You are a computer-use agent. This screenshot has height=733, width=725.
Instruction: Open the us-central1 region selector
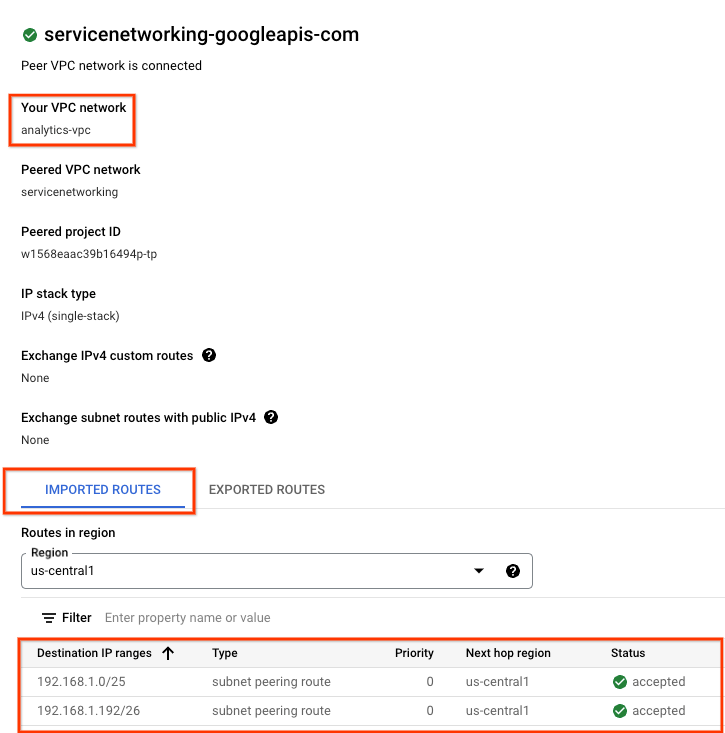tap(250, 571)
